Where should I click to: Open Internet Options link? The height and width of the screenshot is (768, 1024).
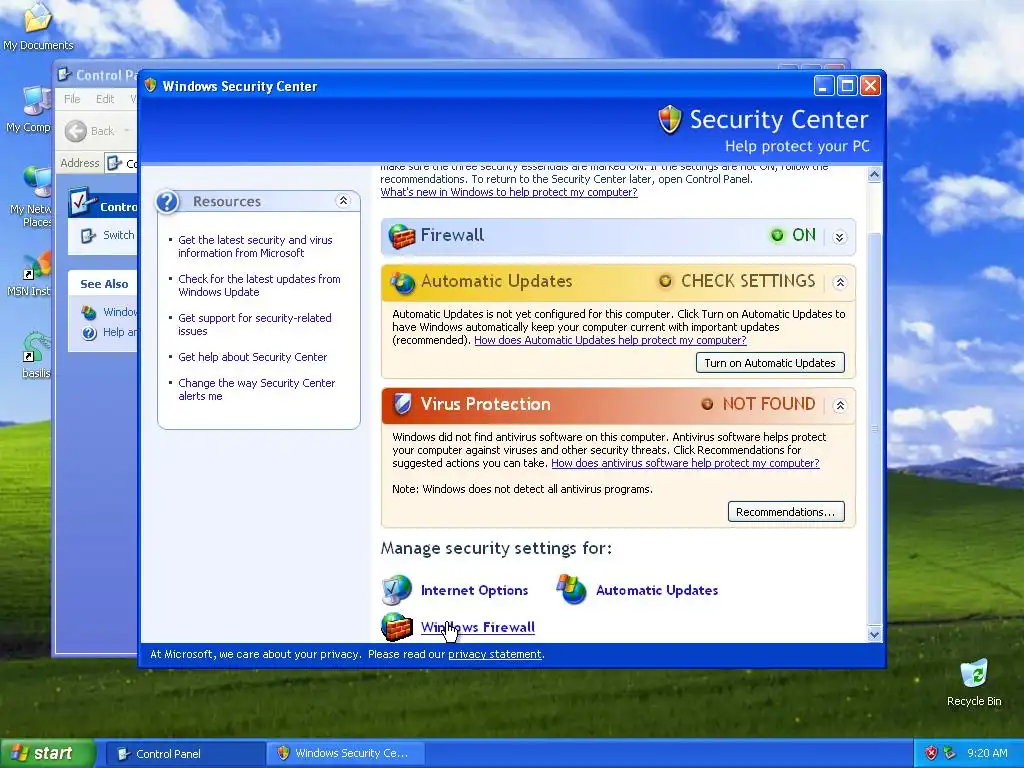click(475, 590)
